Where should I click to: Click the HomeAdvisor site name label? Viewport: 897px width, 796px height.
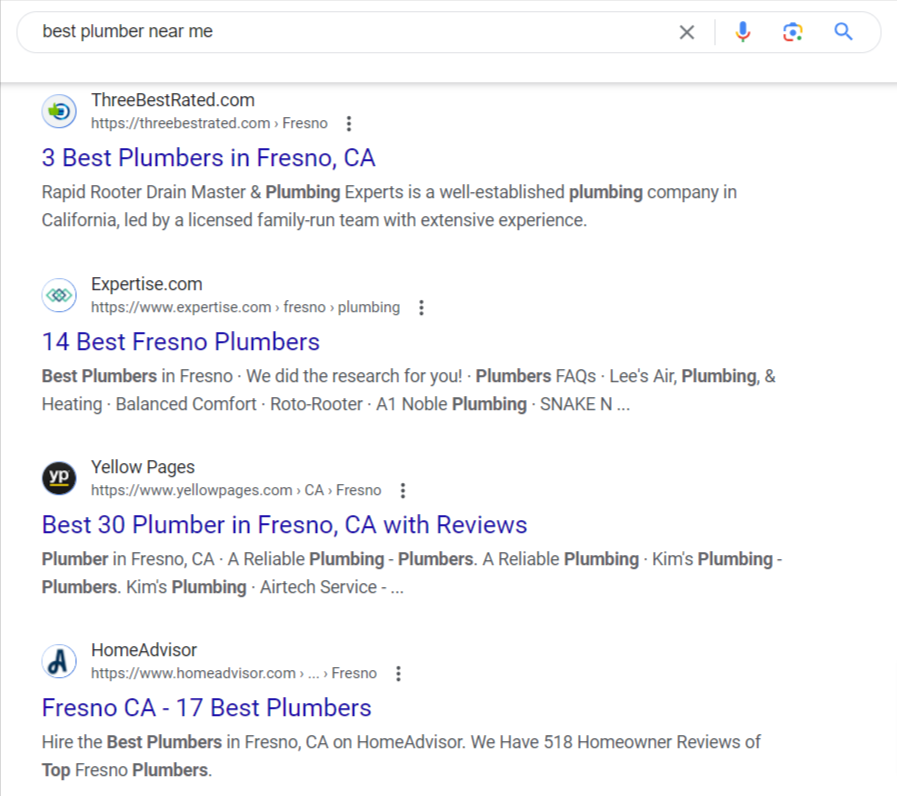tap(144, 650)
